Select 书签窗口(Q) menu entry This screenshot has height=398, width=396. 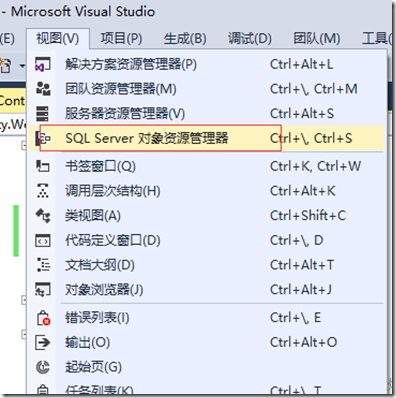coord(207,166)
